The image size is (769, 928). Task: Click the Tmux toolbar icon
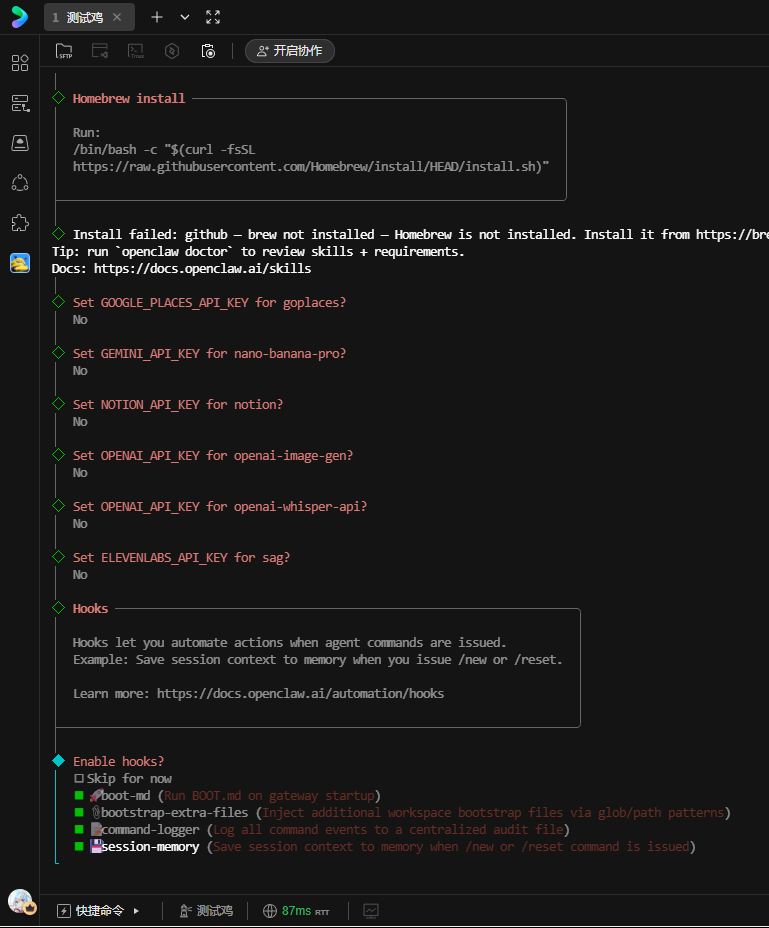tap(136, 51)
